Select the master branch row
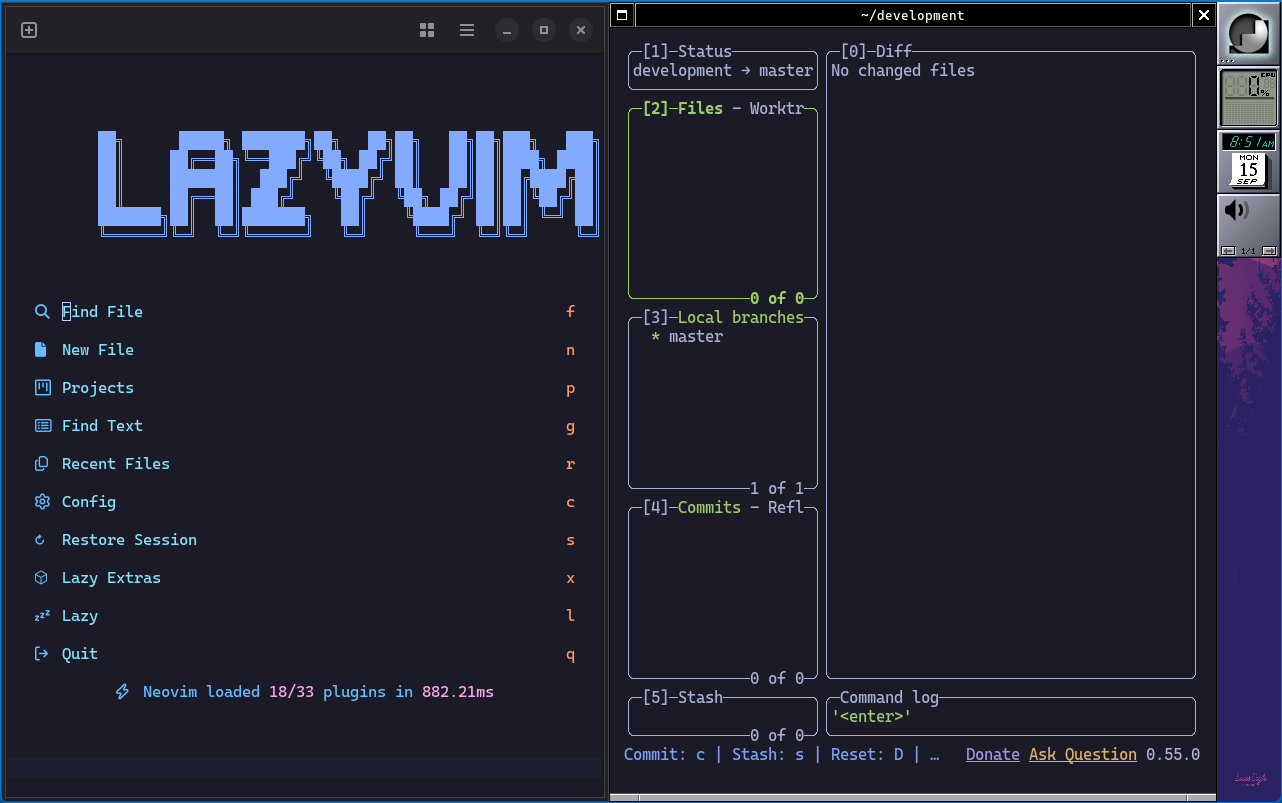The height and width of the screenshot is (803, 1282). coord(723,337)
